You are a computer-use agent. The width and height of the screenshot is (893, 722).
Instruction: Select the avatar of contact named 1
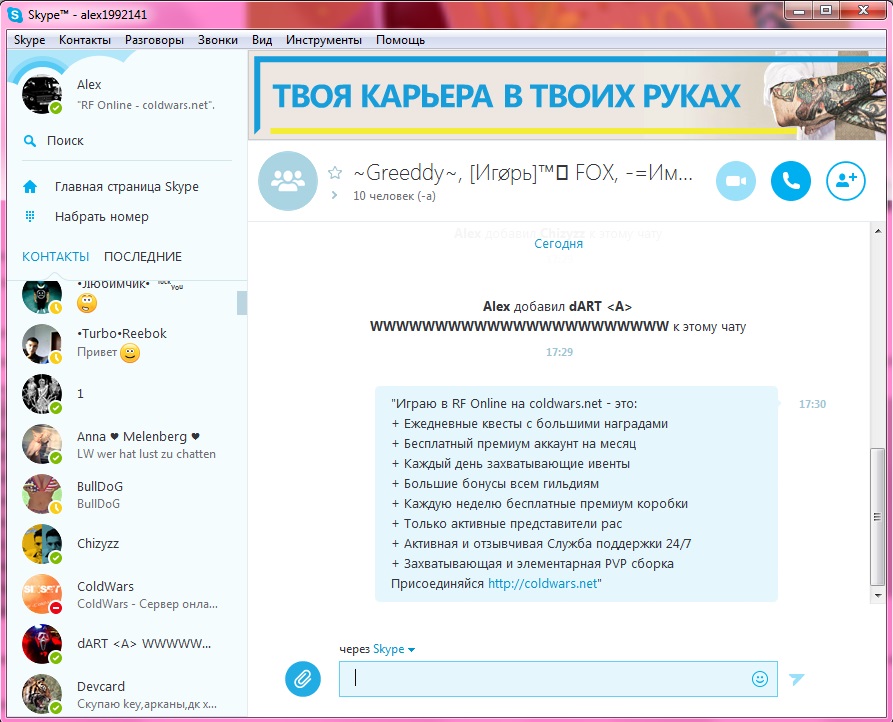(x=42, y=394)
